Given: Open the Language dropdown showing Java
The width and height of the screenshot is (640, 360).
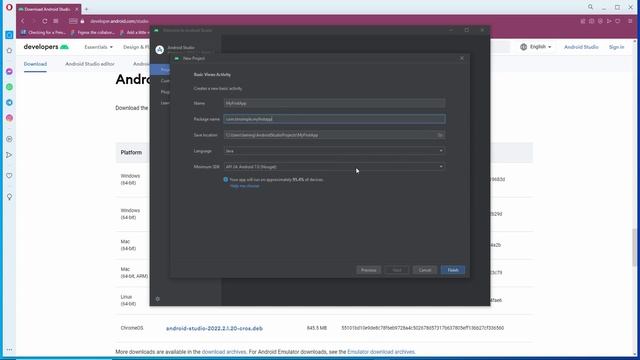Looking at the screenshot, I should 334,151.
